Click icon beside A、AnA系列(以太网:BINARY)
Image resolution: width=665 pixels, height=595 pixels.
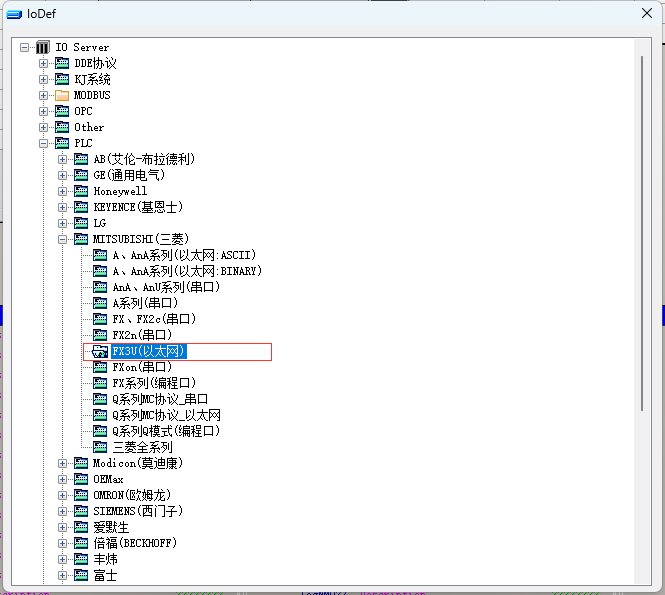pos(100,271)
